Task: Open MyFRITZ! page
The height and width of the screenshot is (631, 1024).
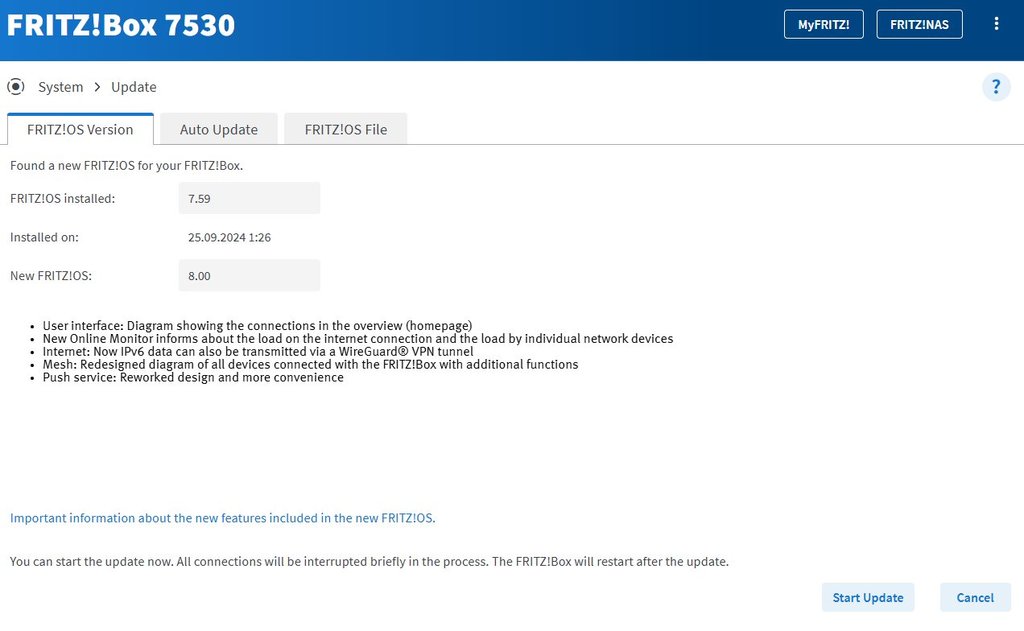Action: [x=824, y=24]
